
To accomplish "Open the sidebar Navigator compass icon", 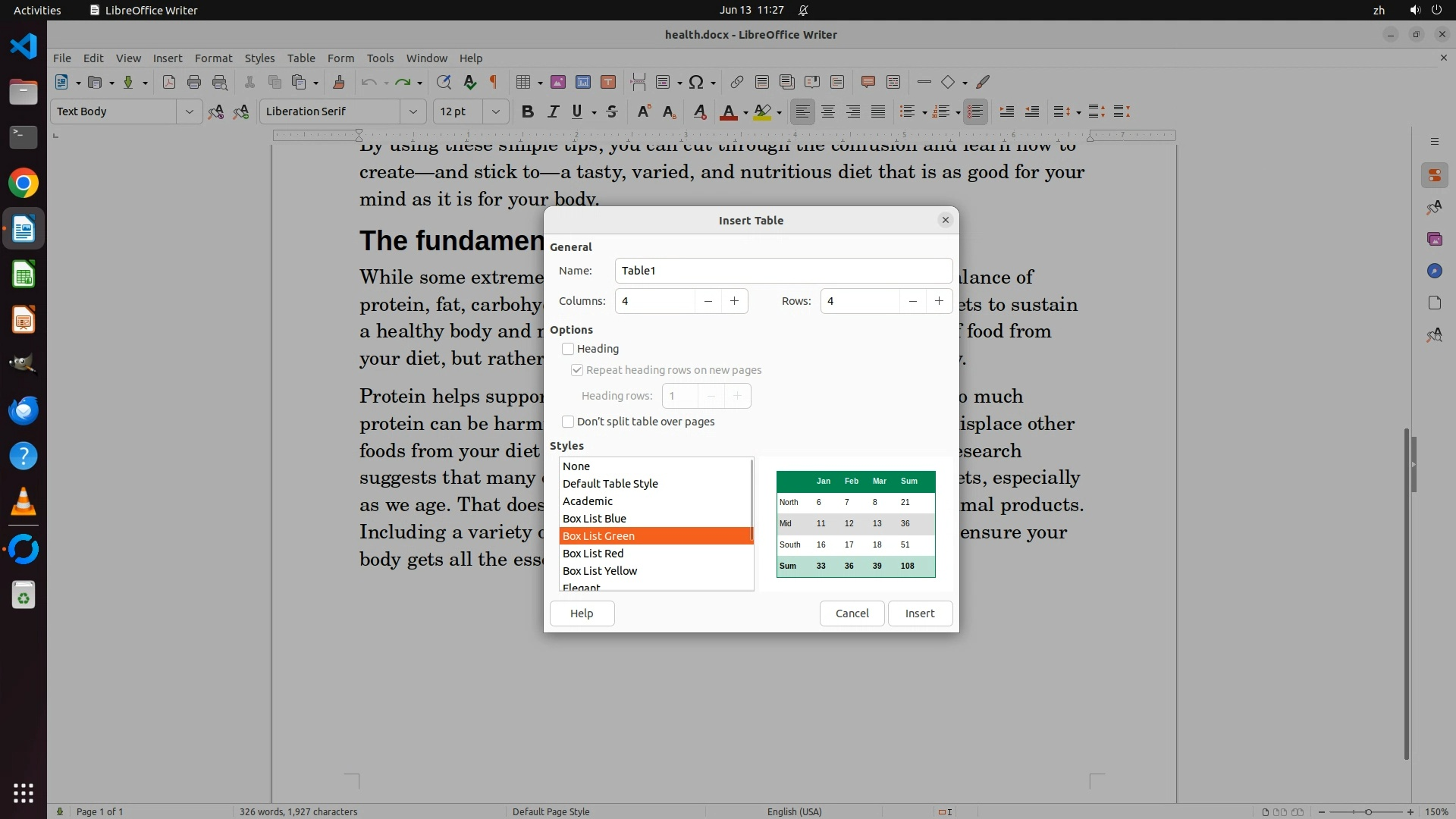I will tap(1434, 271).
